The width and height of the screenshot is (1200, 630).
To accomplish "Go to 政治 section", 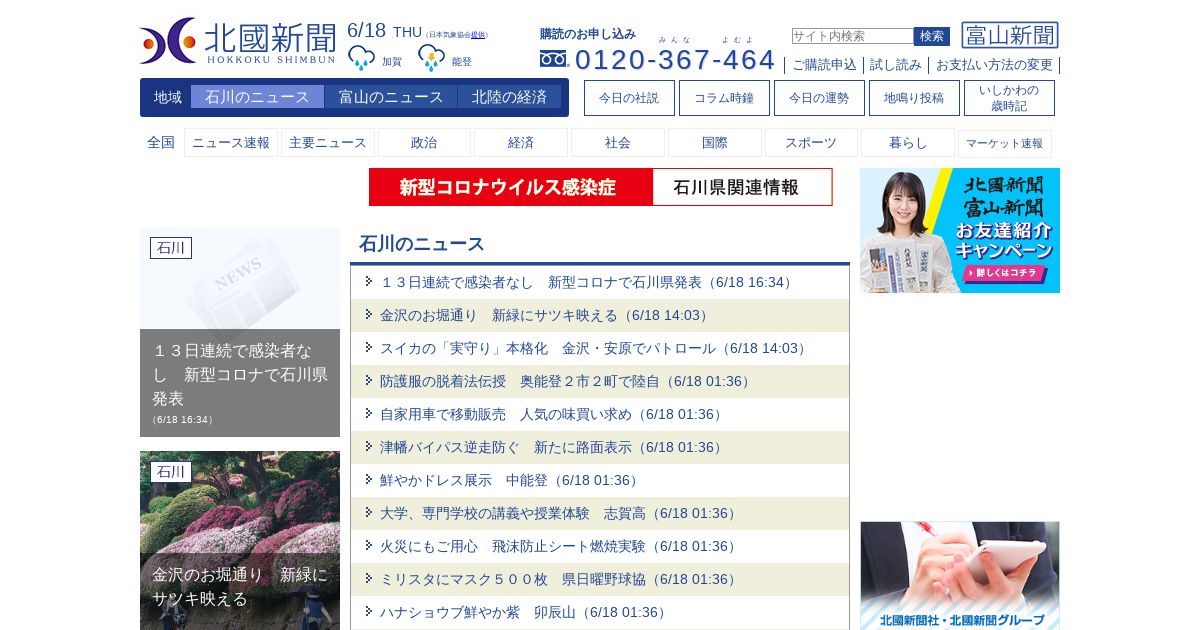I will pyautogui.click(x=424, y=143).
